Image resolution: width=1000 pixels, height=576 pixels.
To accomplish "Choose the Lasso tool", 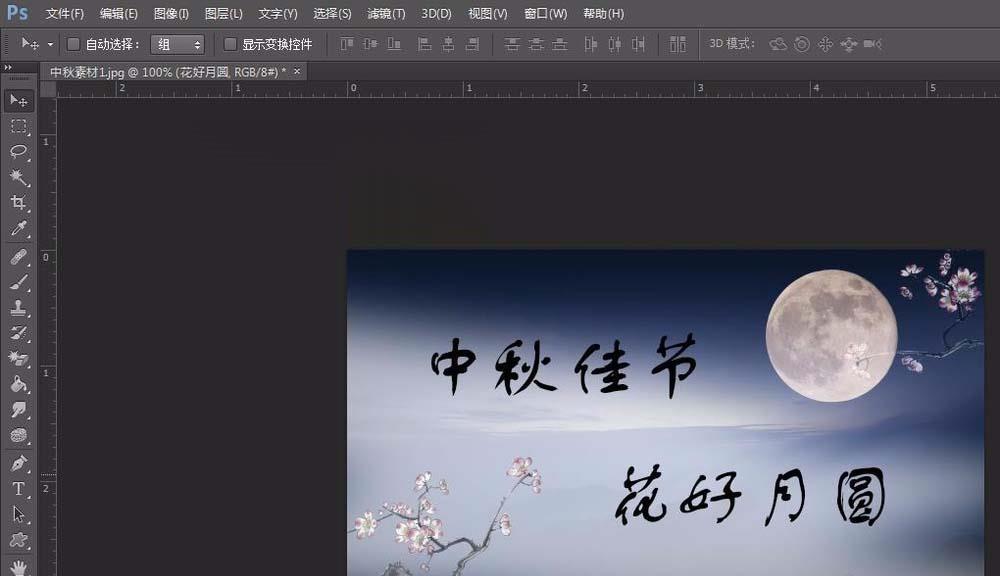I will (x=18, y=151).
